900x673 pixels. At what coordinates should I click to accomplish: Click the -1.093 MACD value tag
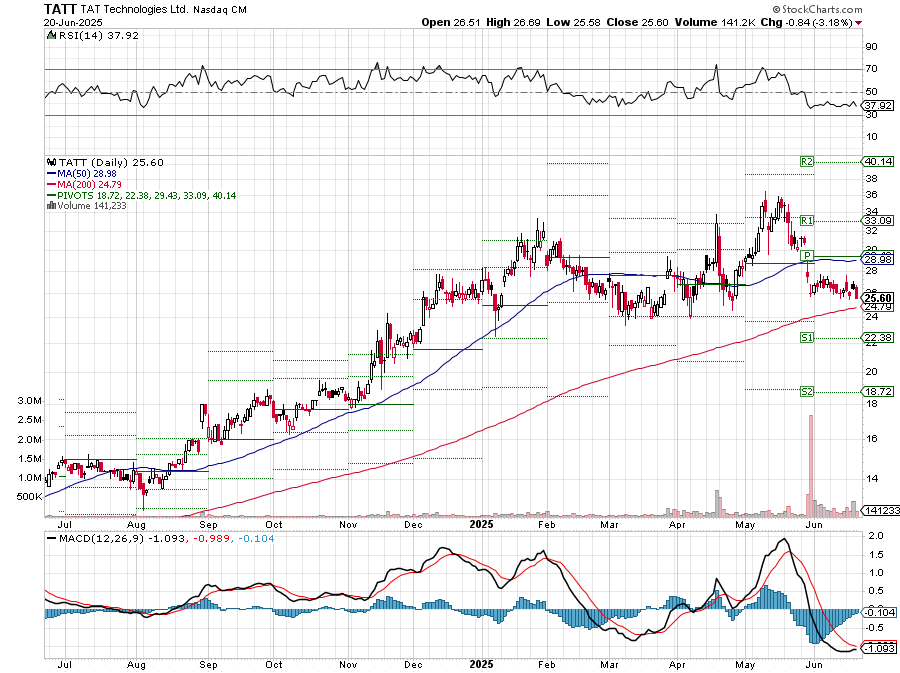(x=879, y=648)
